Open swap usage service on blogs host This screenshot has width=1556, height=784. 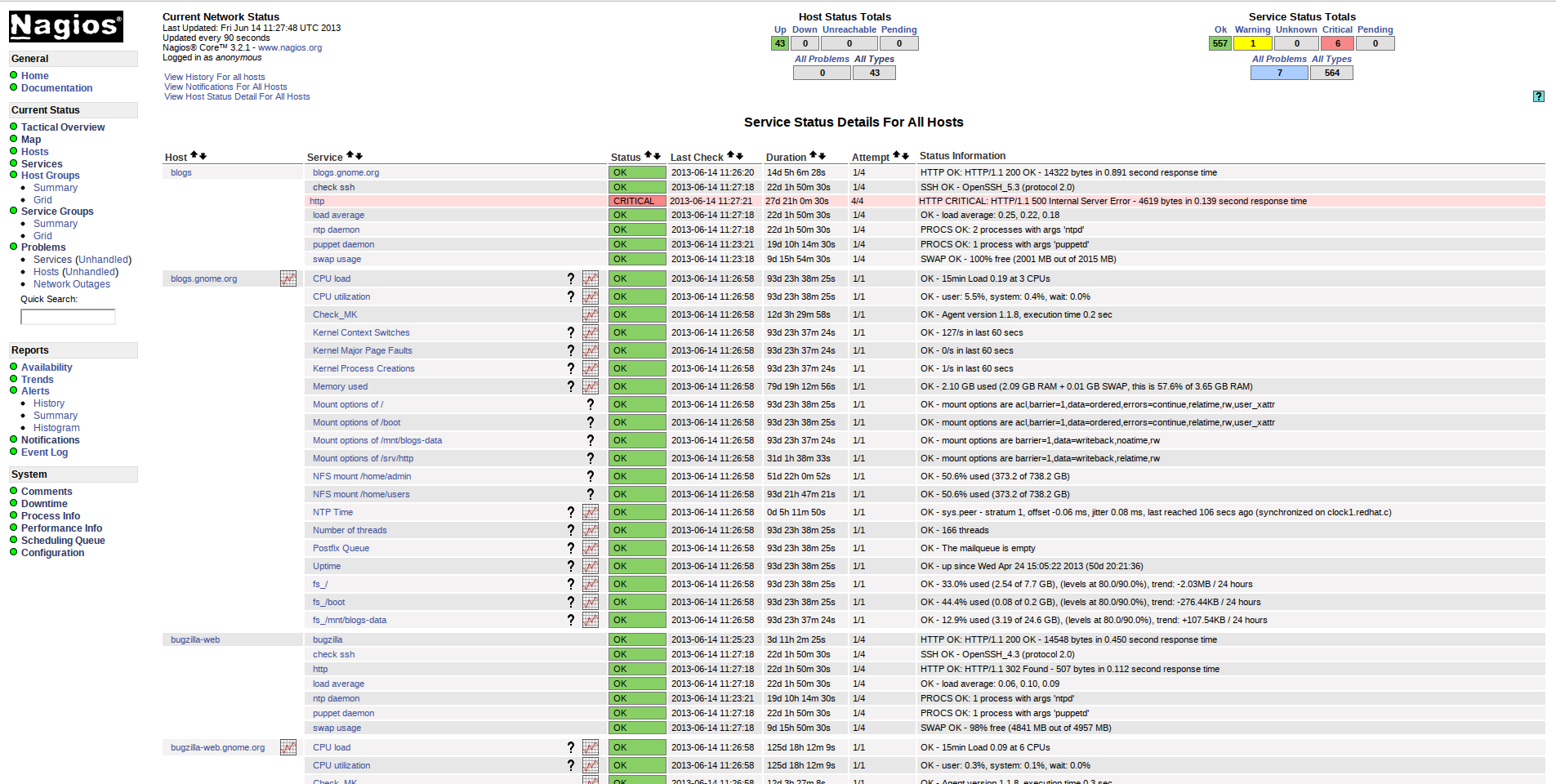pyautogui.click(x=337, y=259)
